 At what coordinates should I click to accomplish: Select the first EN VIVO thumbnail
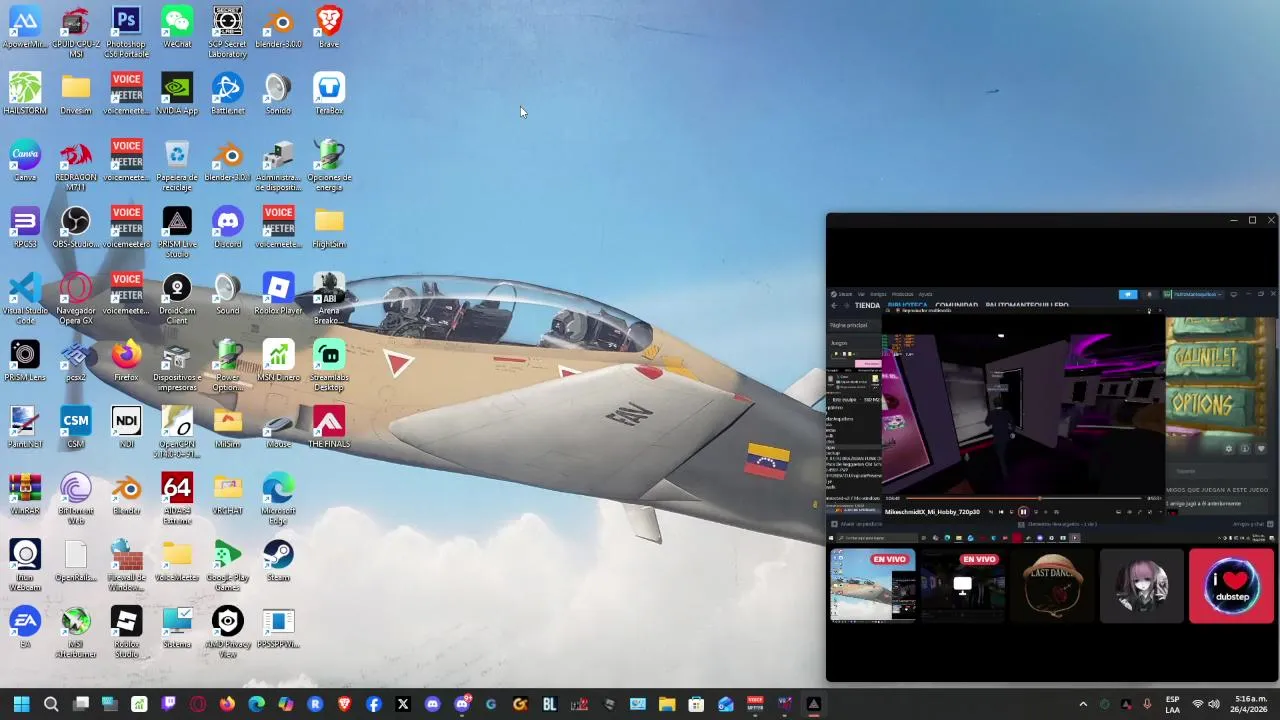873,585
